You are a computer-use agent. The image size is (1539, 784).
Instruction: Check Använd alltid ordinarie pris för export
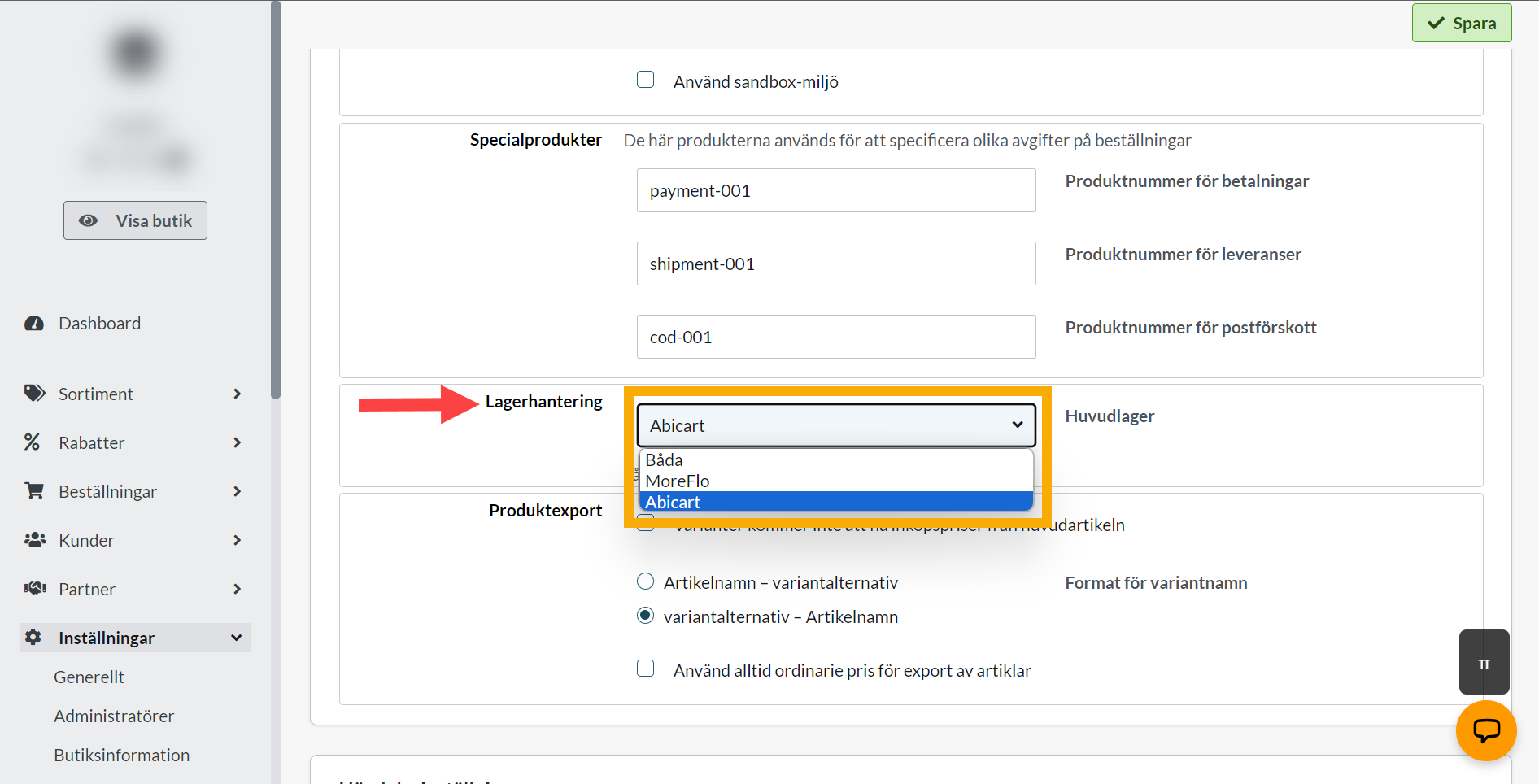coord(646,669)
